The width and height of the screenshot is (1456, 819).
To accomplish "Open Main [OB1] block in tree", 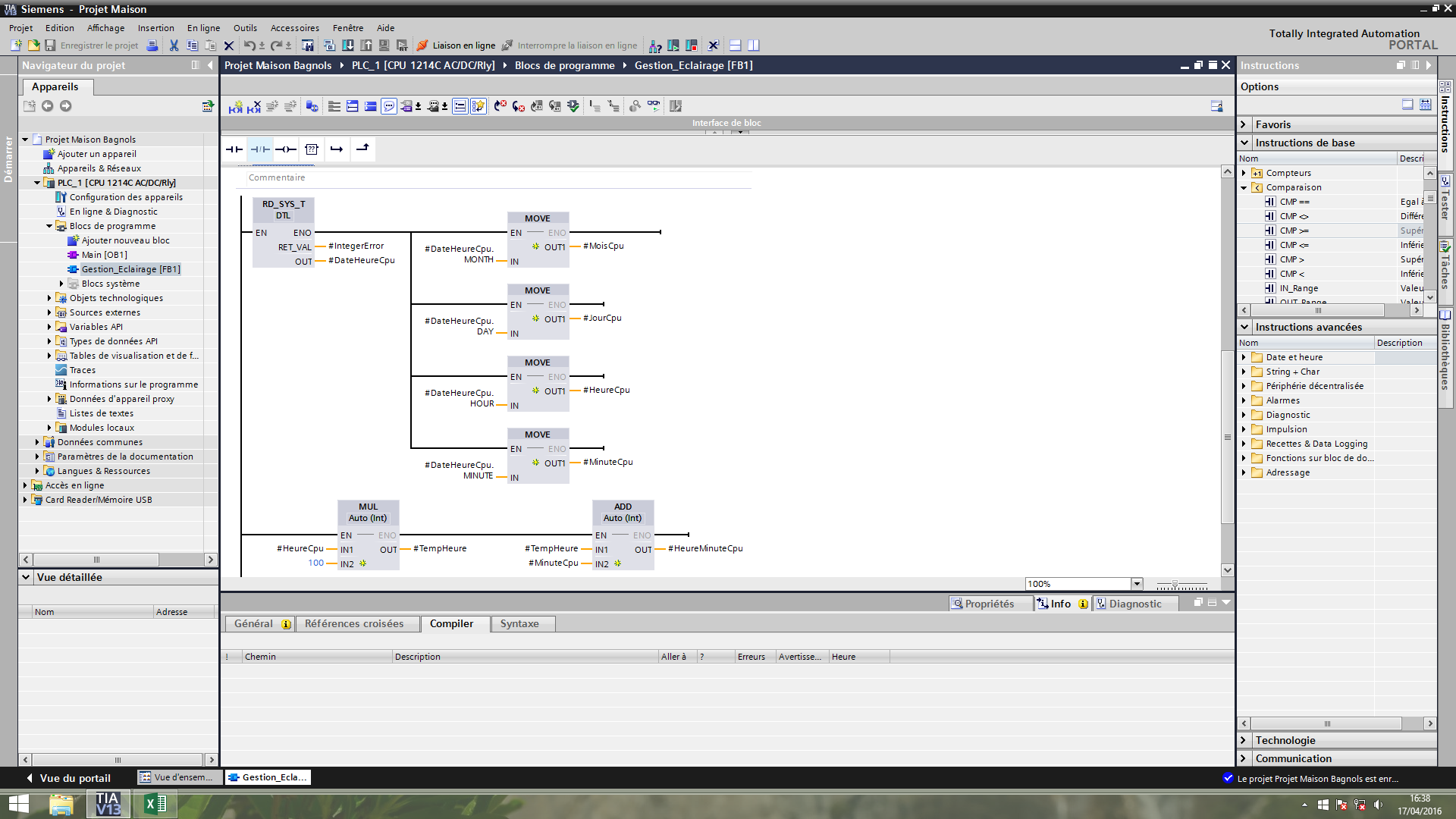I will 104,255.
